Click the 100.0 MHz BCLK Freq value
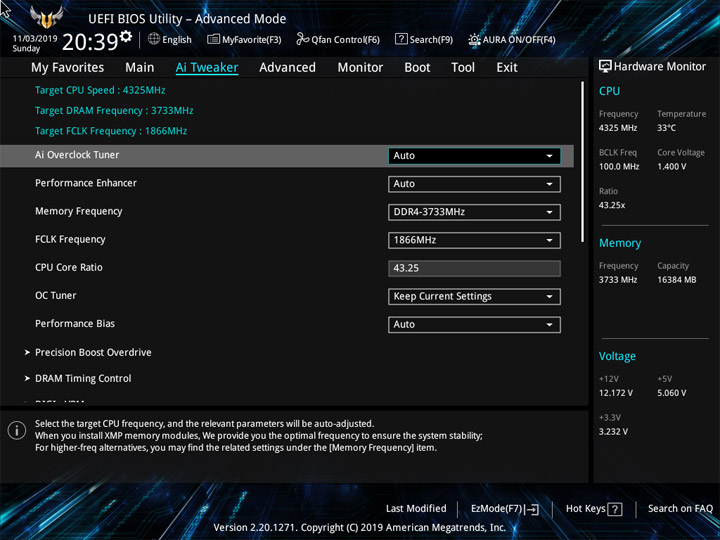The height and width of the screenshot is (540, 720). [619, 167]
